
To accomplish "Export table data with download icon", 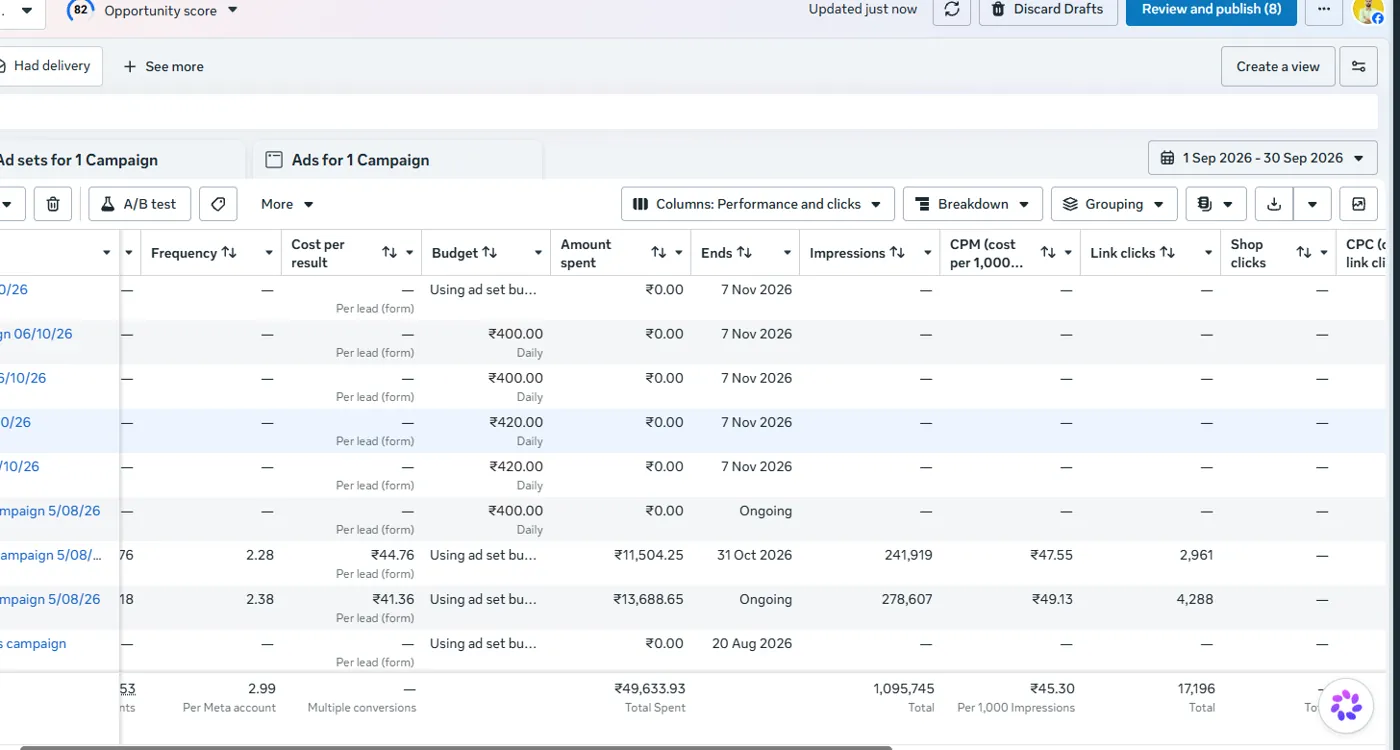I will (x=1274, y=204).
